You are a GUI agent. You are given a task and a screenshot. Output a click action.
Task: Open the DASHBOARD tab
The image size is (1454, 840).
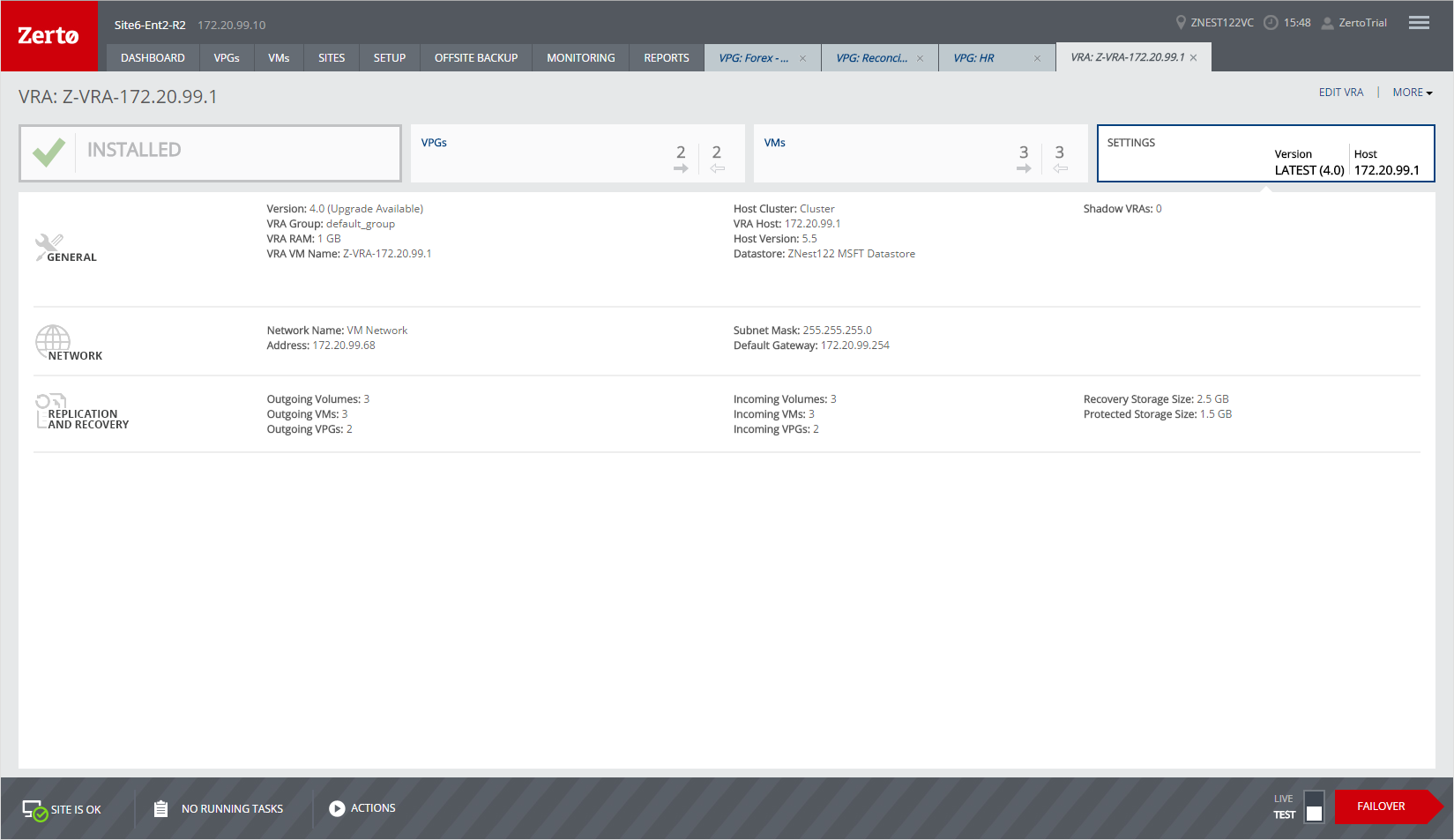[153, 58]
